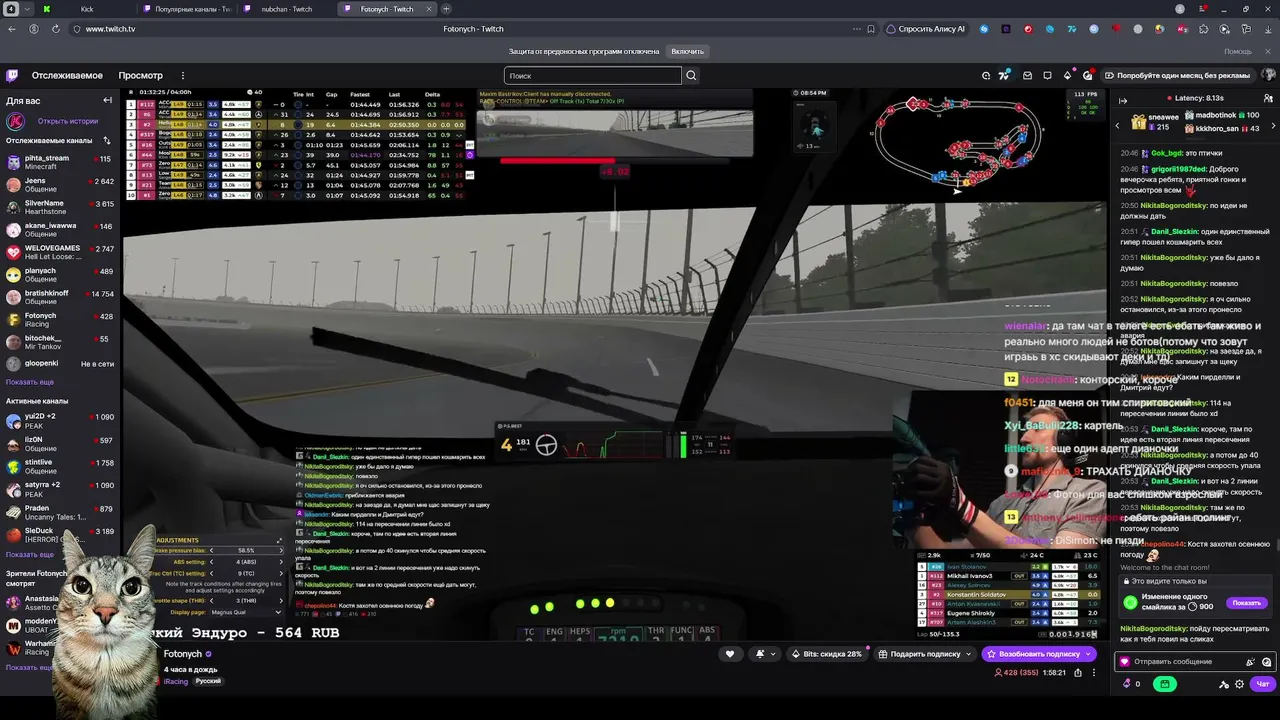Open the browser tab list dropdown

[28, 9]
